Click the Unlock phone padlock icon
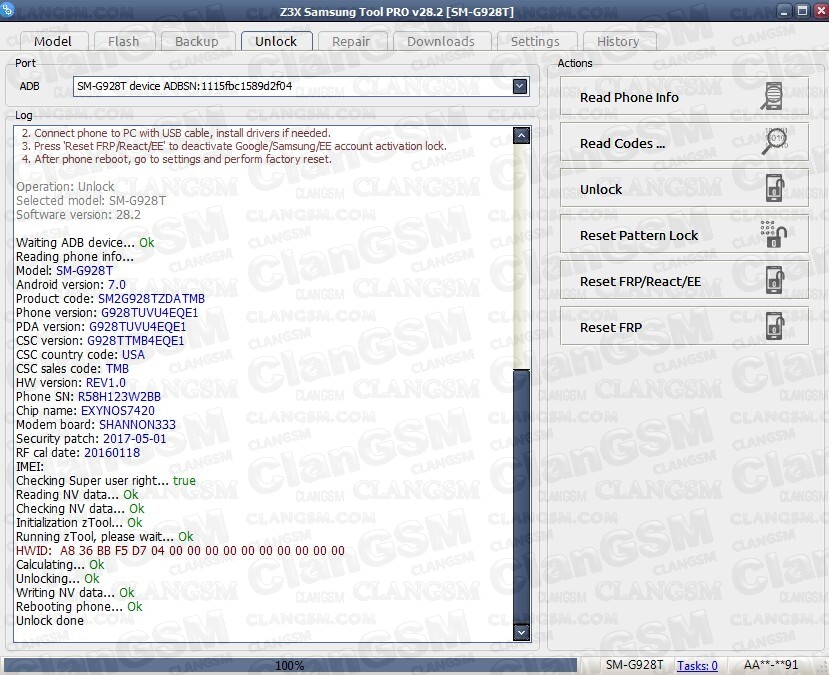Viewport: 829px width, 675px height. pyautogui.click(x=775, y=188)
